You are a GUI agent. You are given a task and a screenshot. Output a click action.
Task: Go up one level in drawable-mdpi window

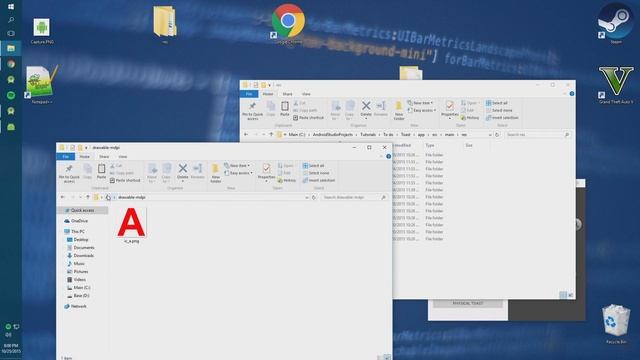point(87,197)
